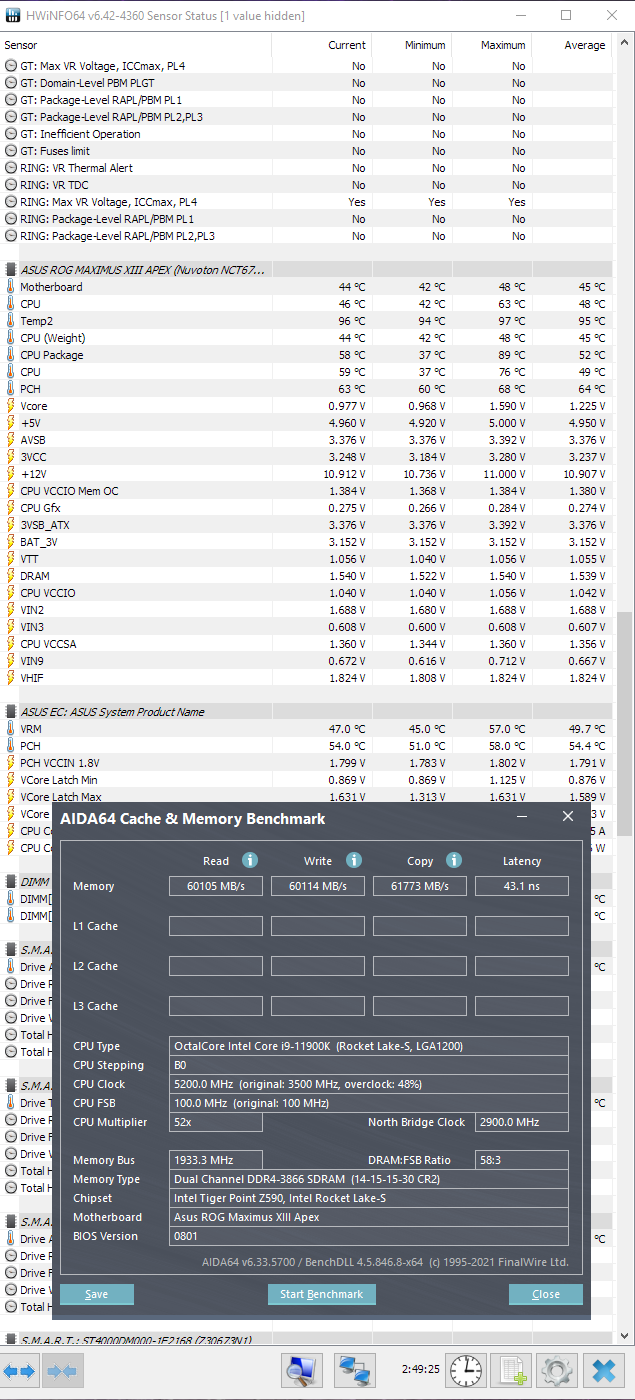Click BIOS Version field 0801

coord(369,1236)
